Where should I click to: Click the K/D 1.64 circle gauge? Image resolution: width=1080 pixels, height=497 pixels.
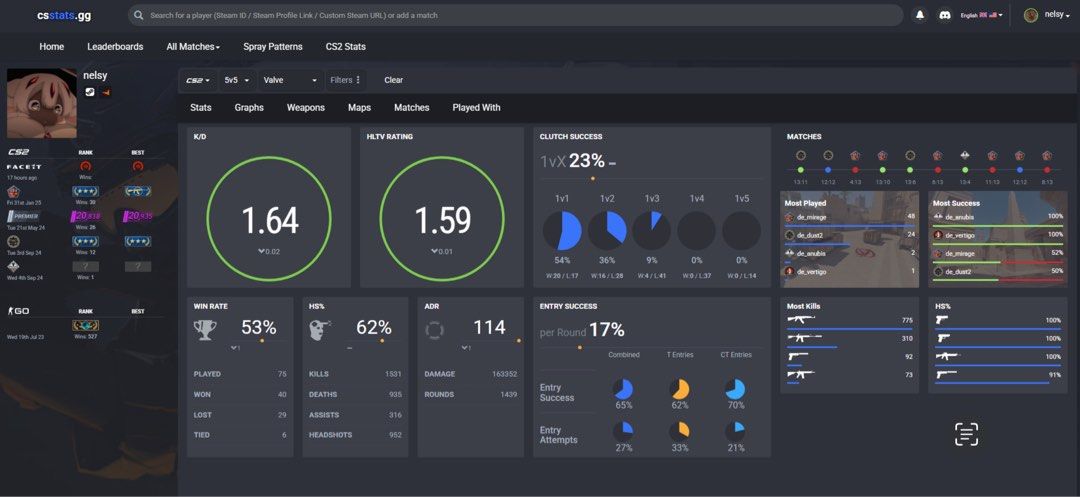[x=269, y=218]
